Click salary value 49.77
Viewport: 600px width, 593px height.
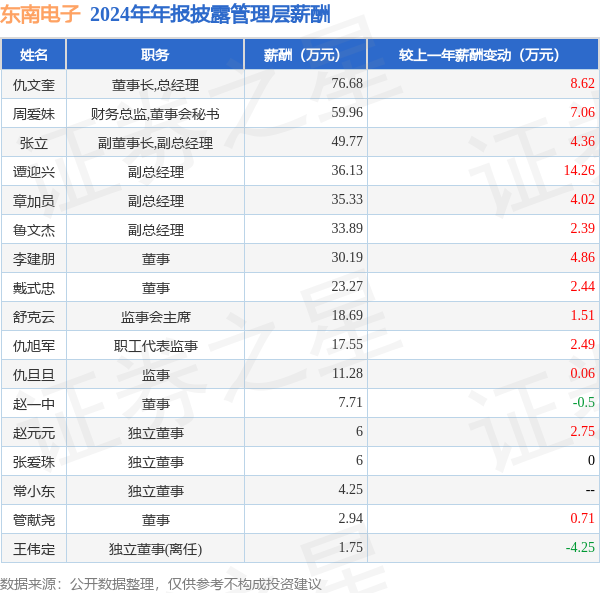coord(347,141)
